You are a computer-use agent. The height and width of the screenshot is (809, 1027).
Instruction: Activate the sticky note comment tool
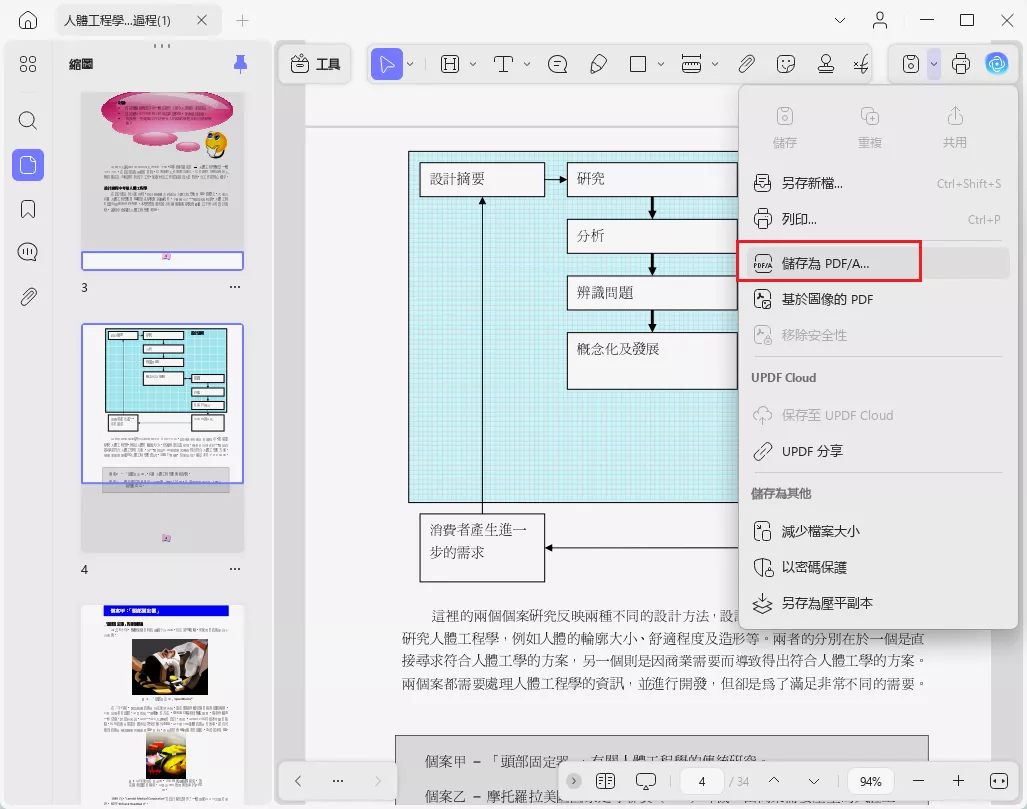[x=558, y=64]
